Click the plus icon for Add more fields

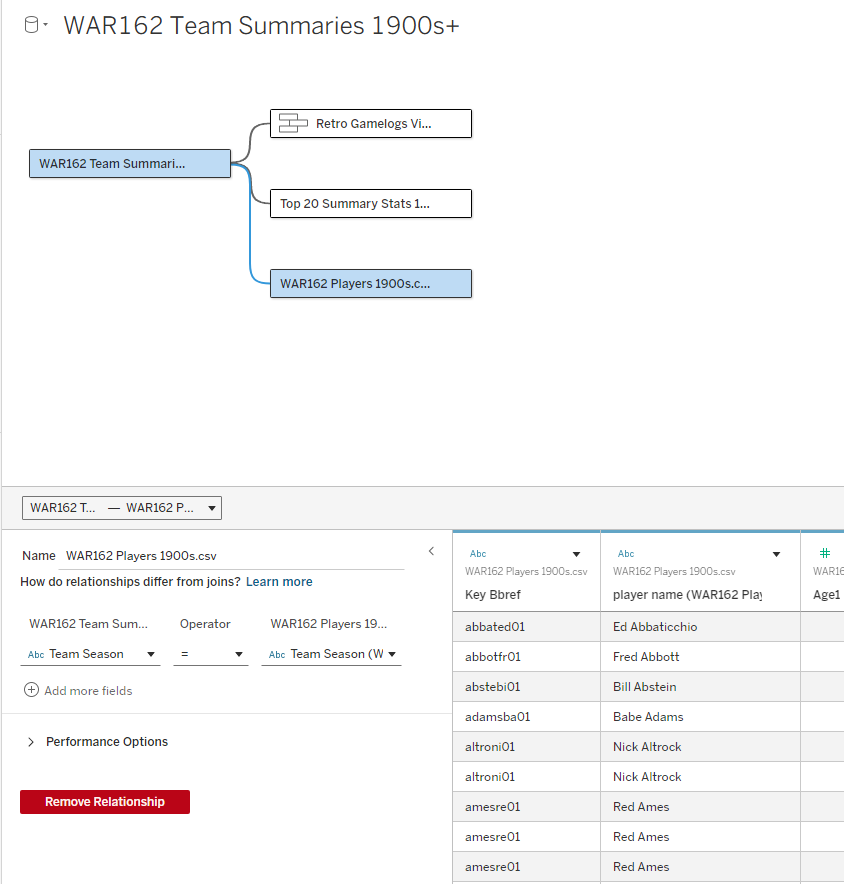click(31, 691)
